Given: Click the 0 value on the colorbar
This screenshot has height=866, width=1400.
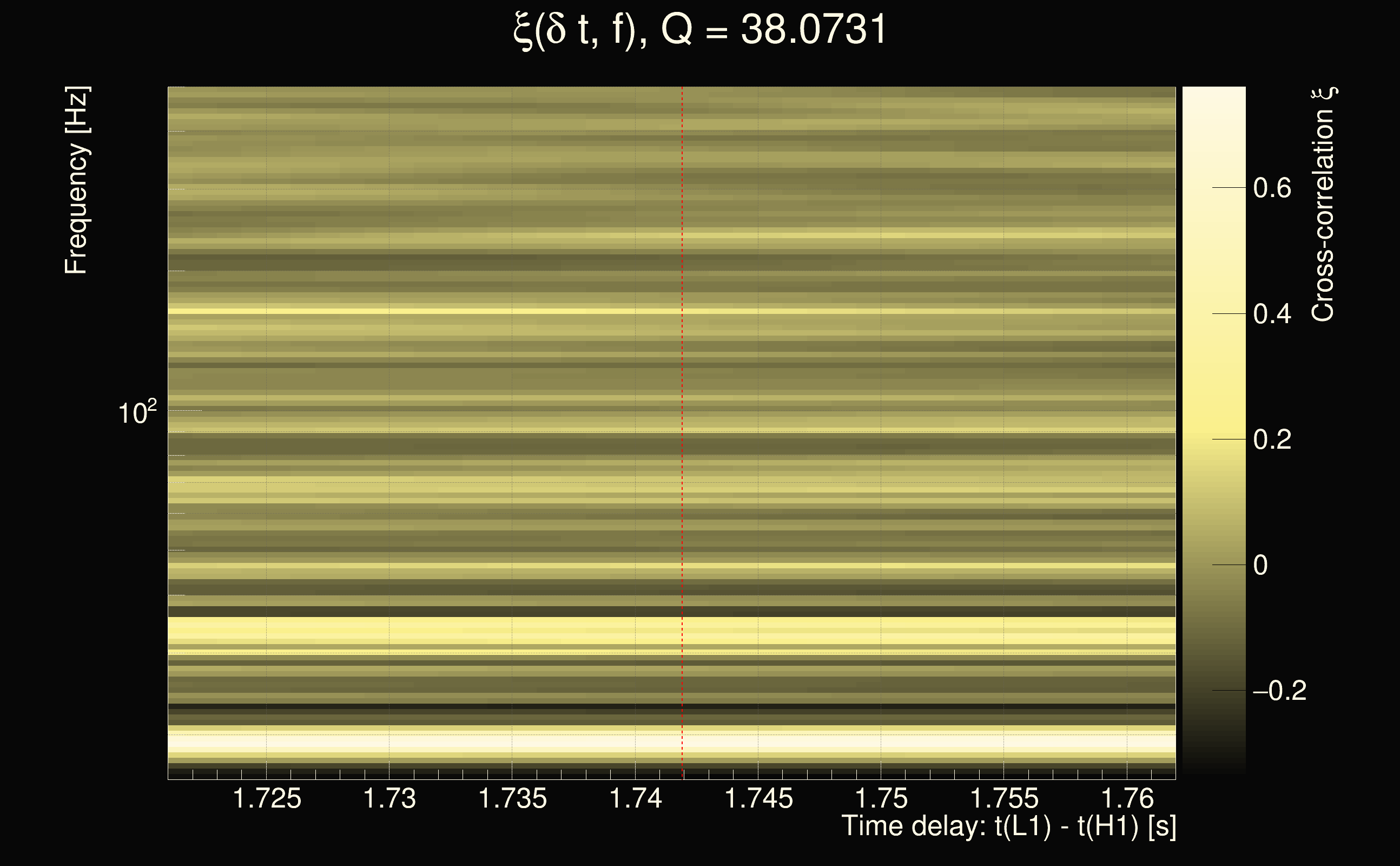Looking at the screenshot, I should click(x=1260, y=565).
